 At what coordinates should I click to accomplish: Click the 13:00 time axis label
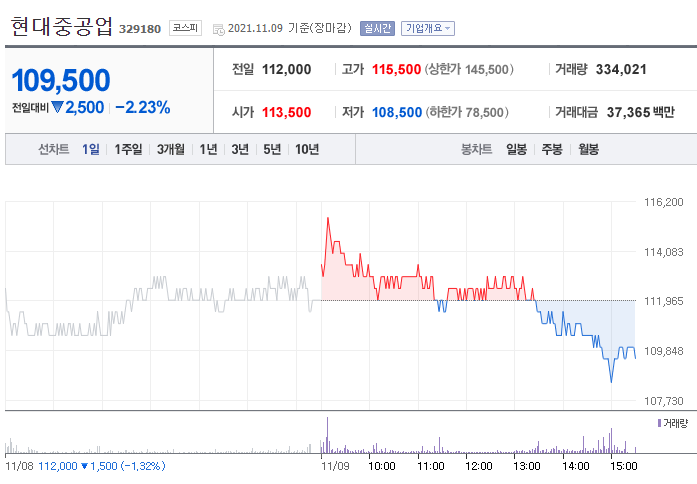click(x=527, y=466)
